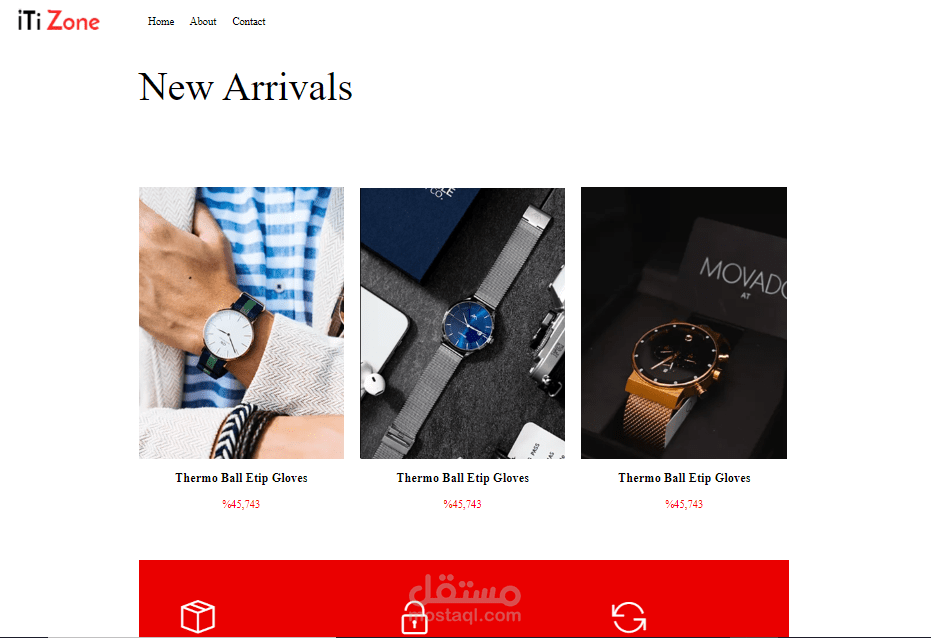Open the Home menu link
This screenshot has width=931, height=638.
[161, 21]
